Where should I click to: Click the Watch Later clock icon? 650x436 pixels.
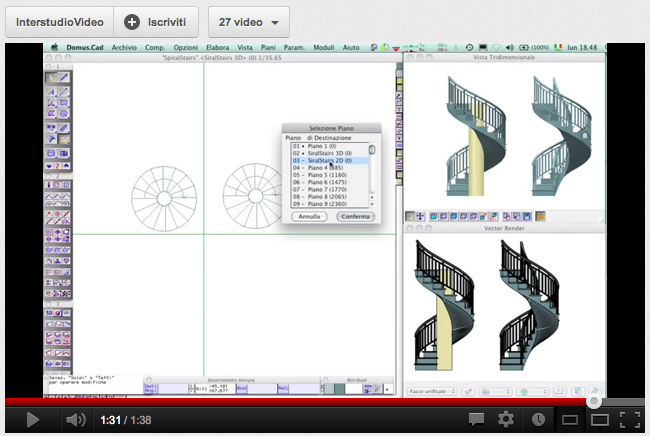[x=538, y=419]
